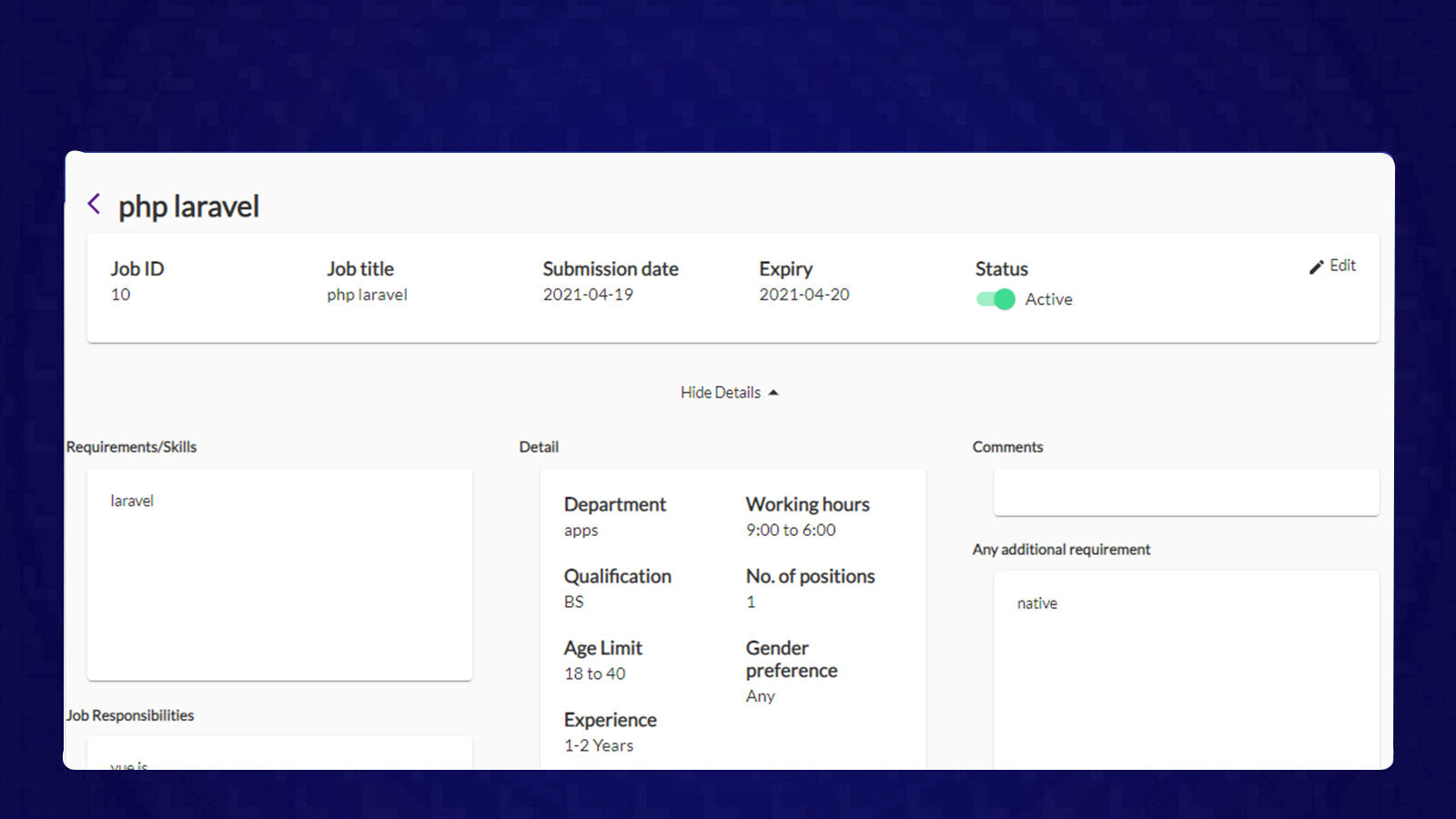Toggle the Active status switch off
The width and height of the screenshot is (1456, 819).
pyautogui.click(x=995, y=298)
